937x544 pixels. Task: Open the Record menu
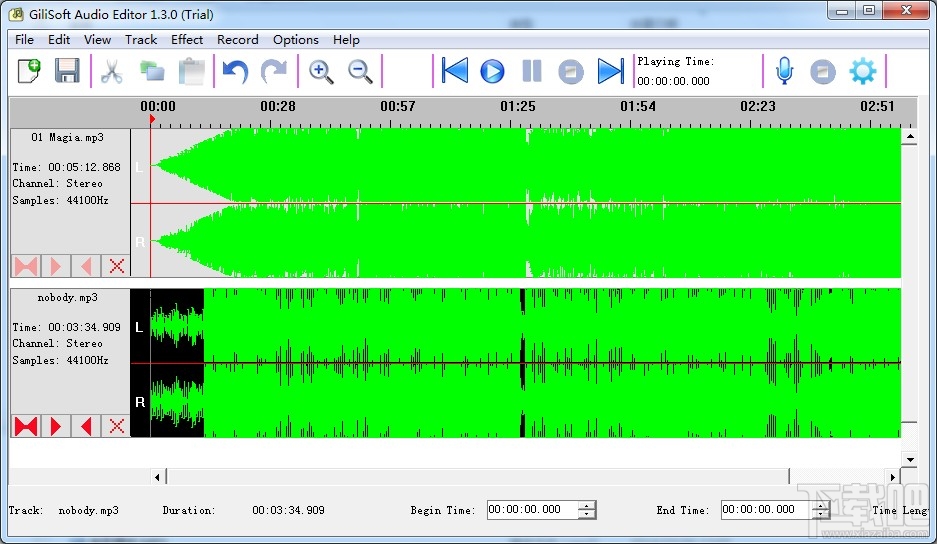pyautogui.click(x=238, y=40)
